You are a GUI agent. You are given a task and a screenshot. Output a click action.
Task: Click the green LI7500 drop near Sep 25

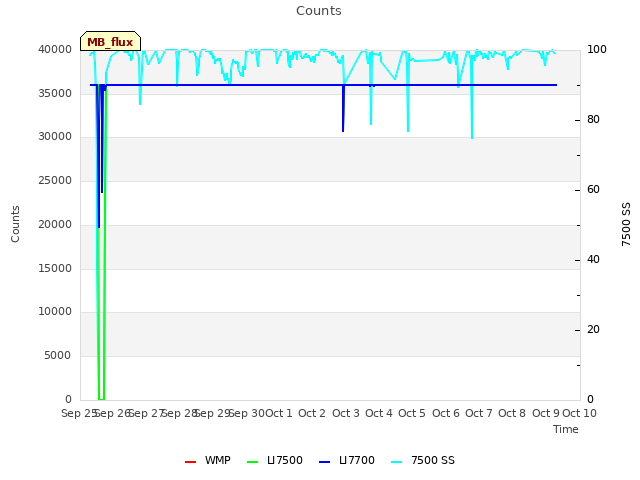101,243
